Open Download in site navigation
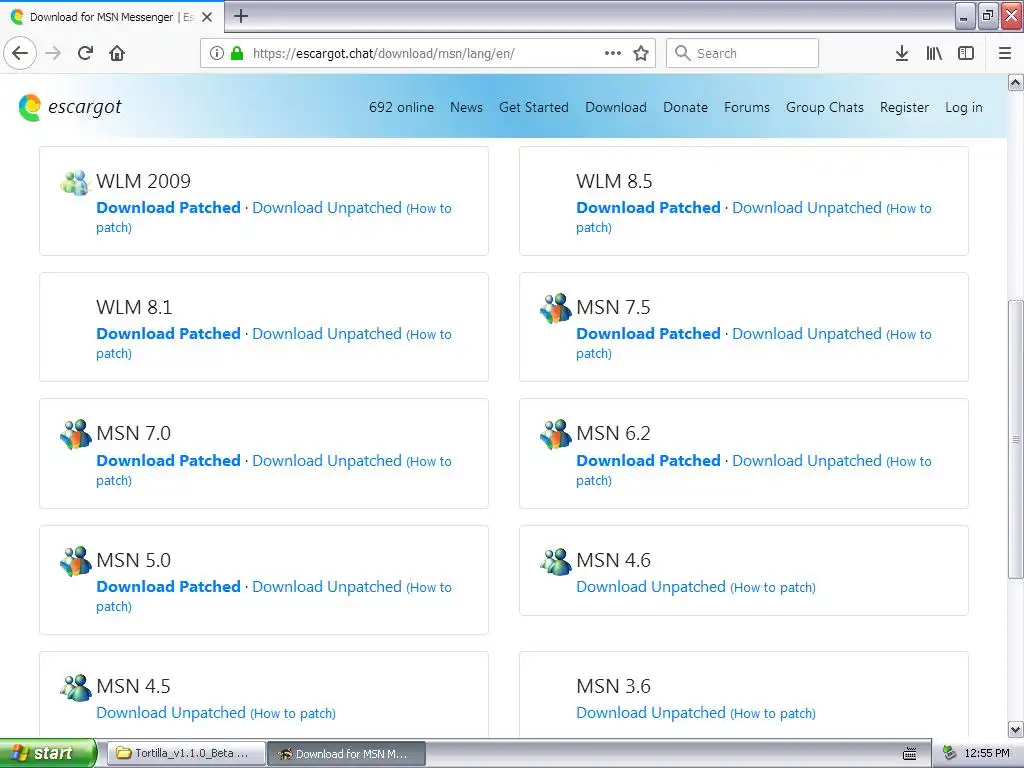This screenshot has width=1024, height=768. [616, 107]
